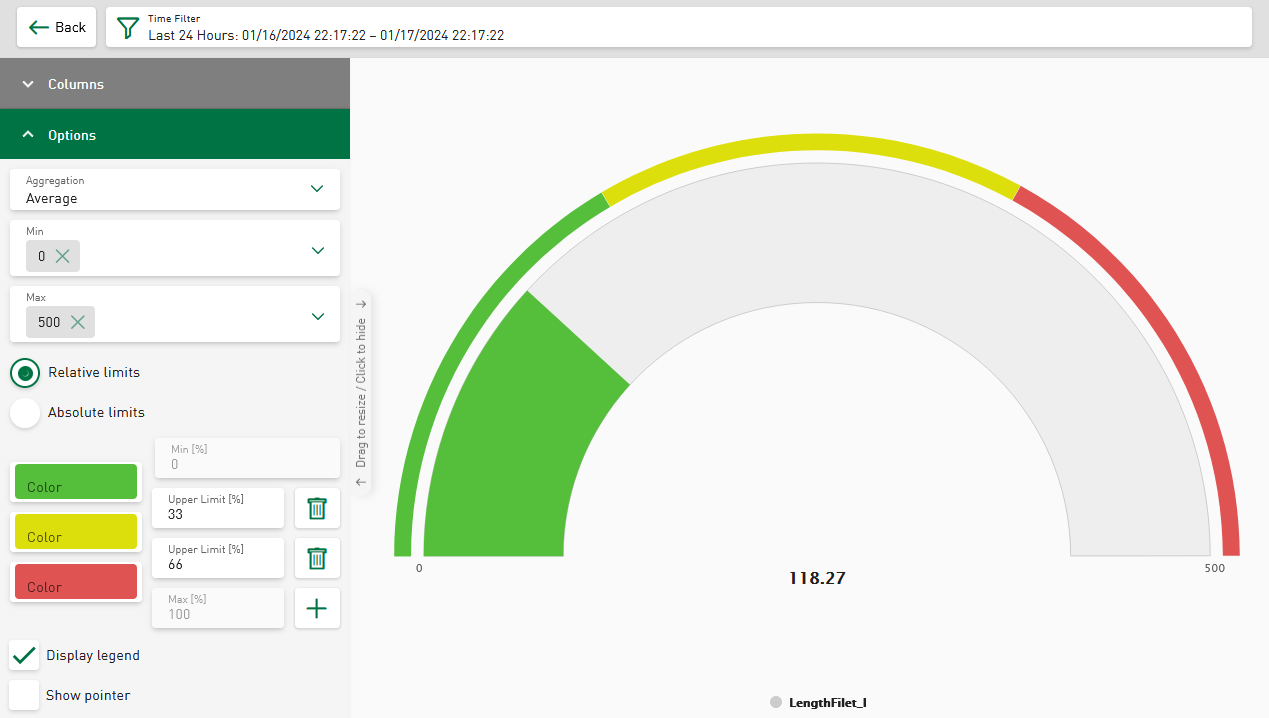Open the yellow Color swatch picker

tap(76, 532)
